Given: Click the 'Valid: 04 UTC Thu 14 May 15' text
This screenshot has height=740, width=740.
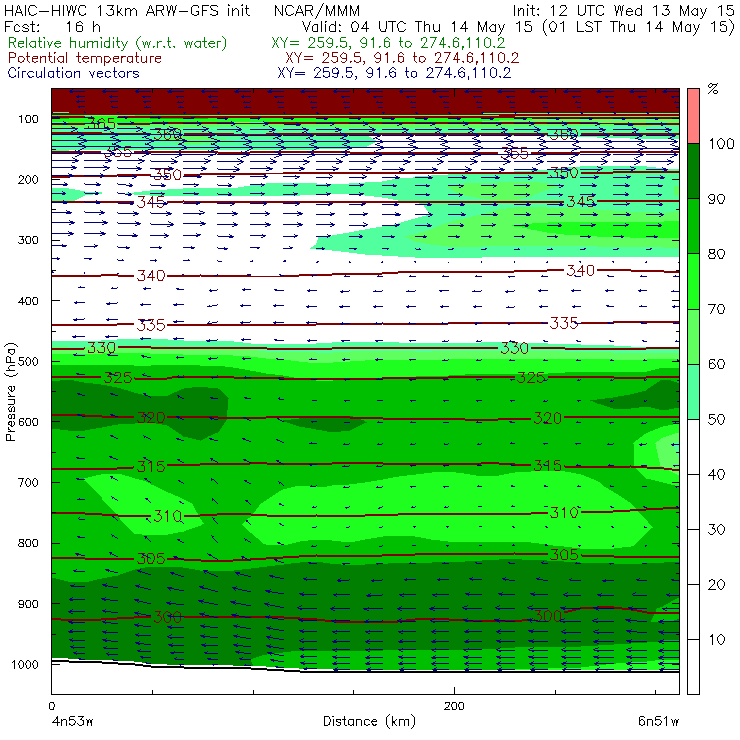Looking at the screenshot, I should (x=417, y=27).
